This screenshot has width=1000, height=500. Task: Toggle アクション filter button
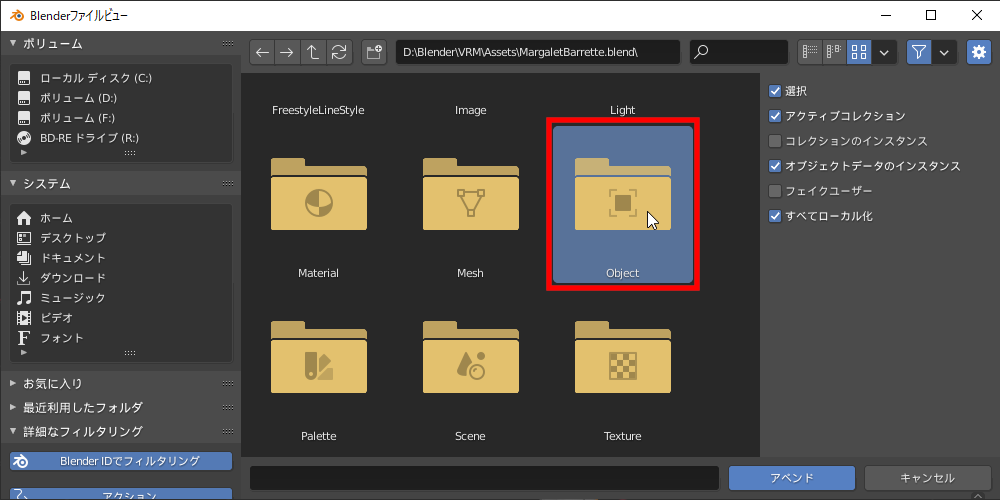(121, 494)
